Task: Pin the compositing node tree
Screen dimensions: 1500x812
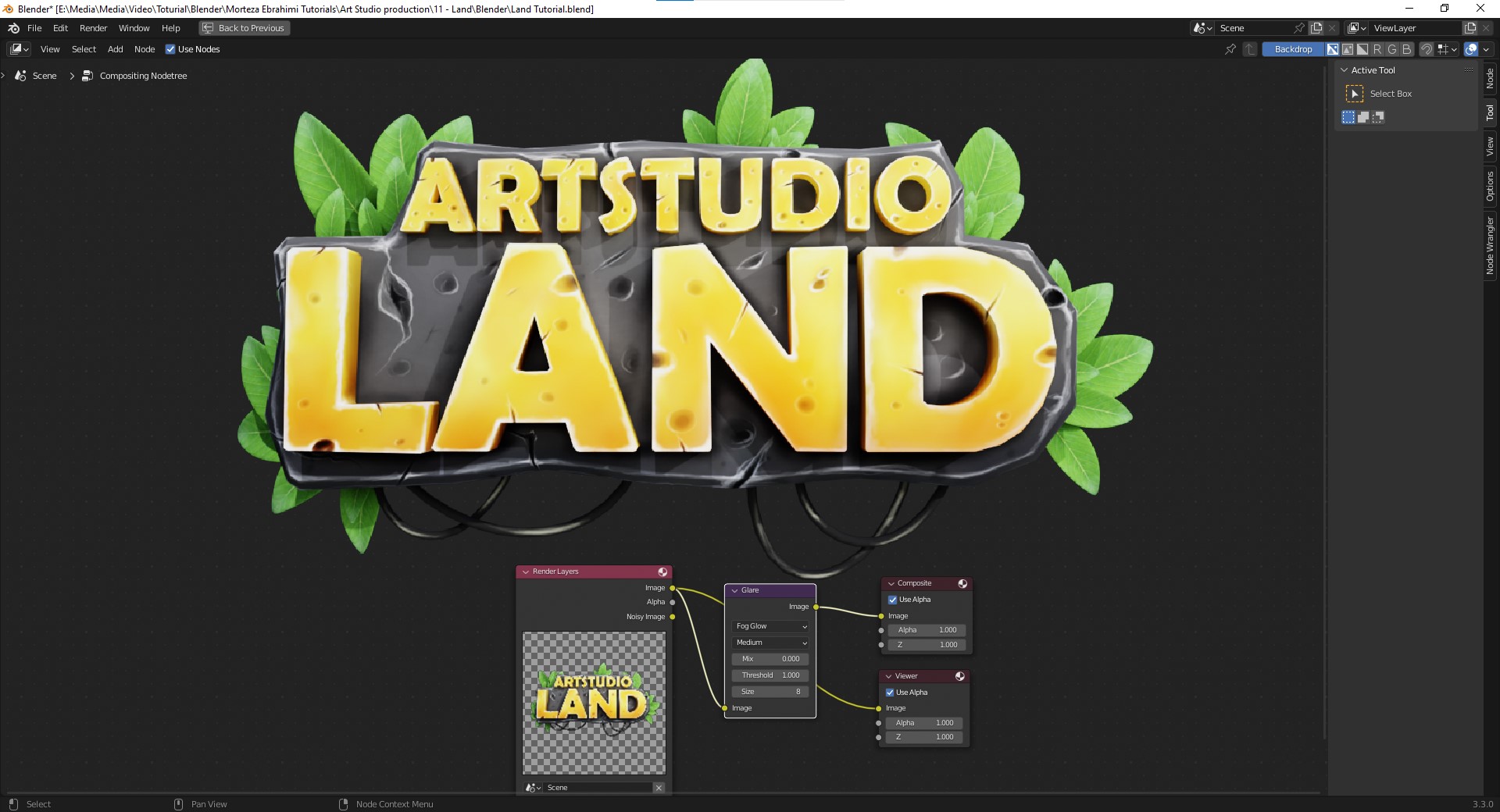Action: point(1230,49)
